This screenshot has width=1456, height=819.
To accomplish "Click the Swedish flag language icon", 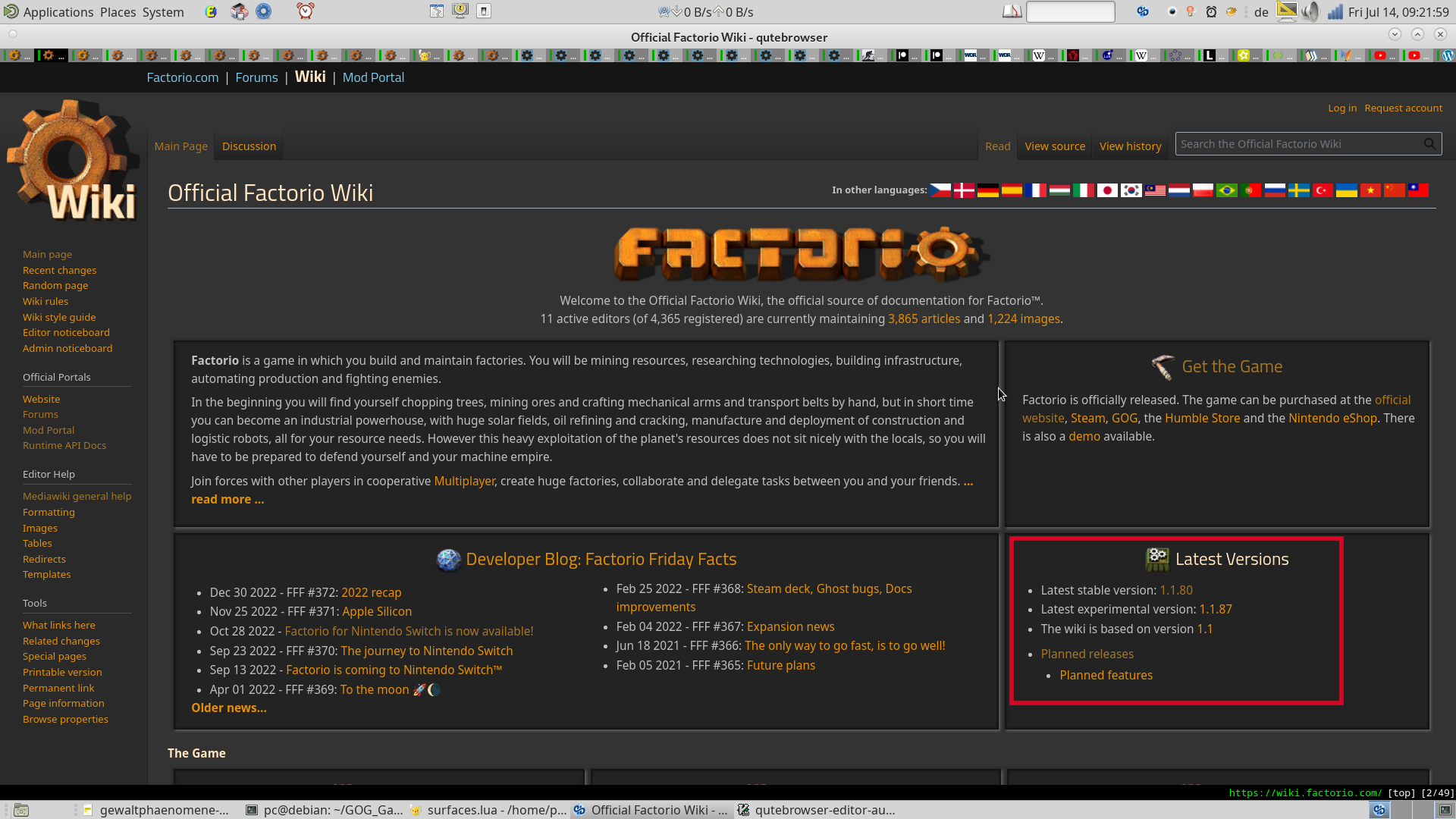I will pyautogui.click(x=1298, y=190).
